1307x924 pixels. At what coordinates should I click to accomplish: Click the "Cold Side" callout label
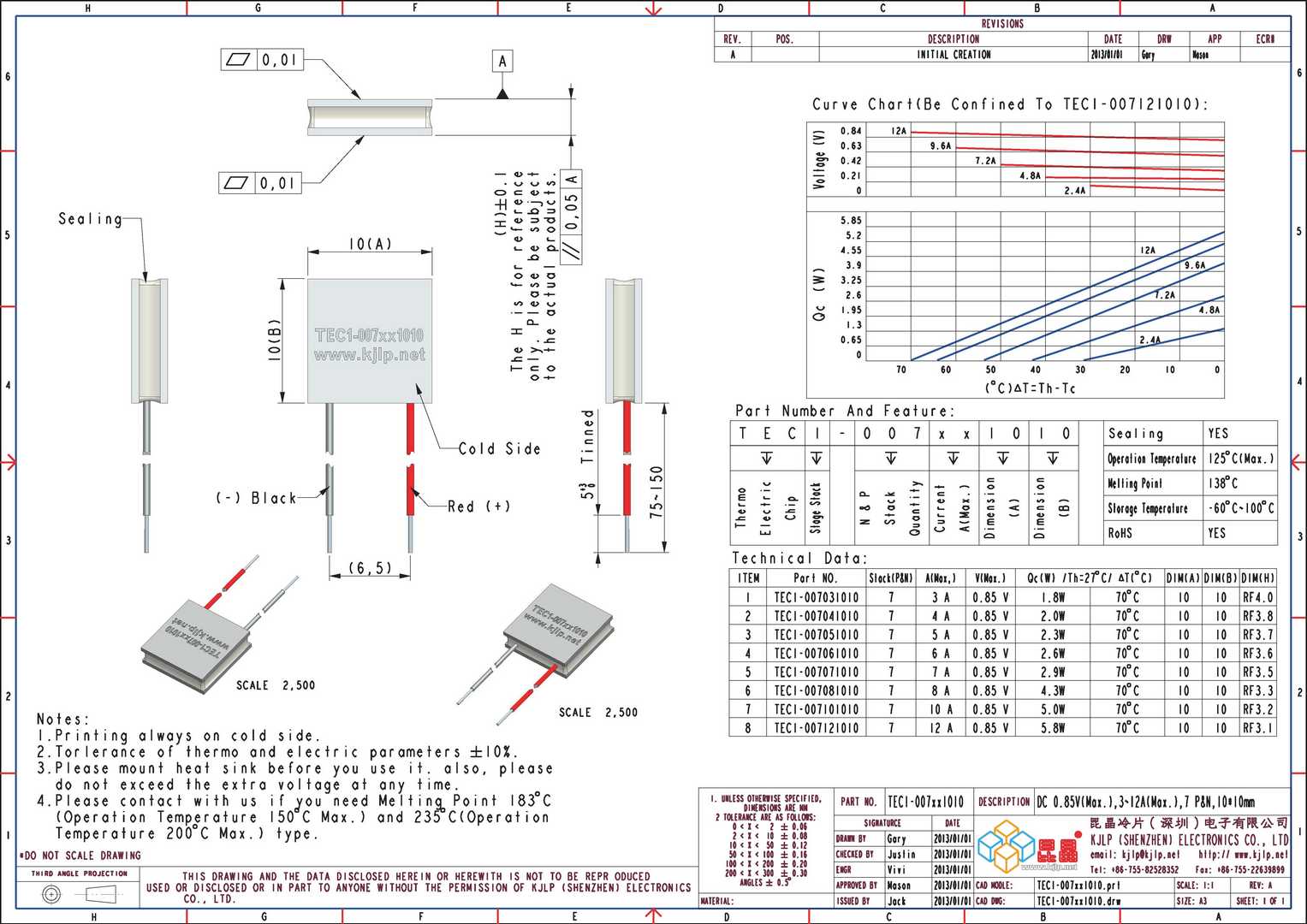click(x=500, y=448)
